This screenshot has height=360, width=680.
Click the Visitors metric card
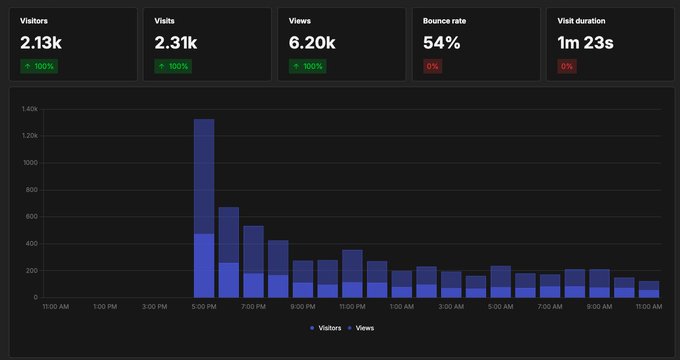point(73,44)
